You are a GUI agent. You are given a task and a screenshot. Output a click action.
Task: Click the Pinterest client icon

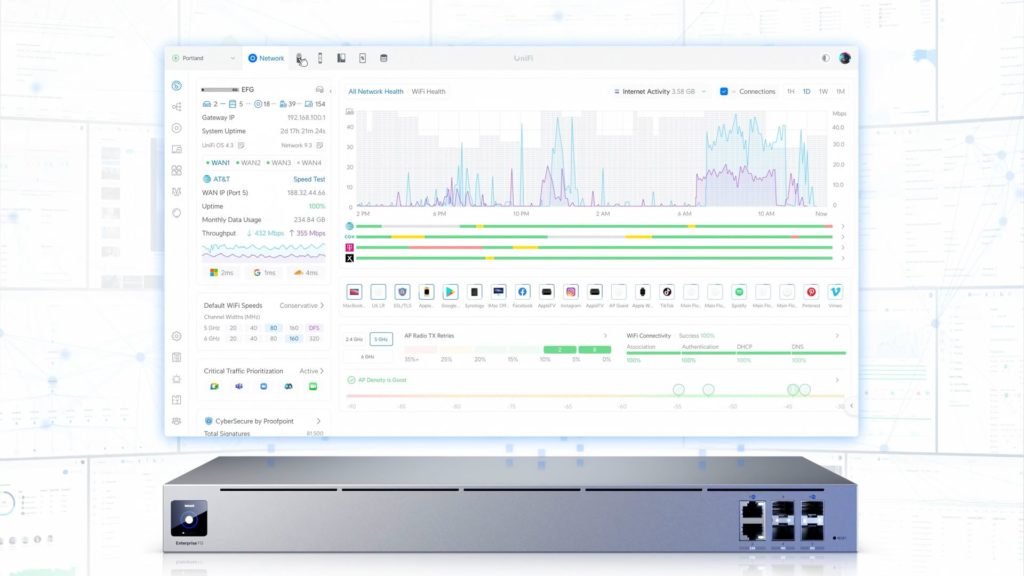point(810,291)
